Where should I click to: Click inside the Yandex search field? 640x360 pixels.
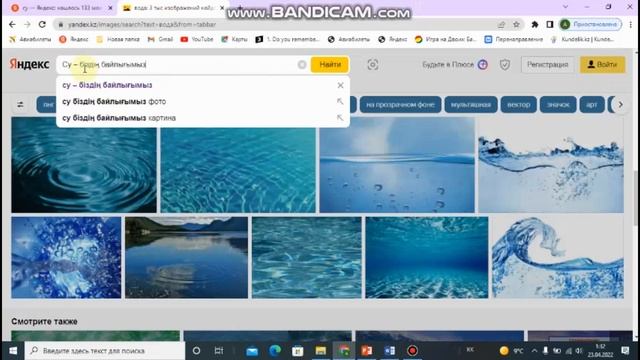(180, 64)
